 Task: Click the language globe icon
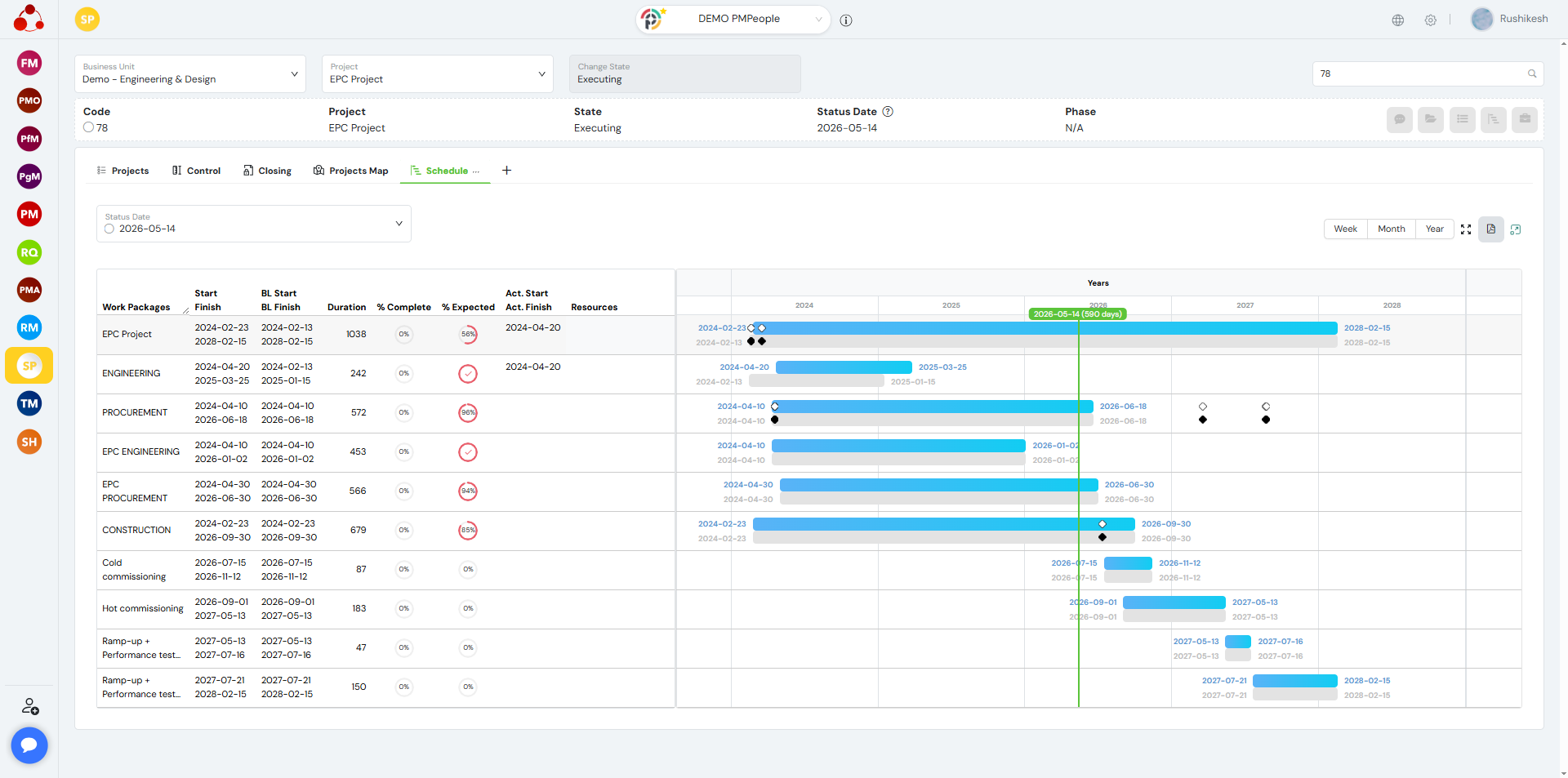tap(1397, 20)
